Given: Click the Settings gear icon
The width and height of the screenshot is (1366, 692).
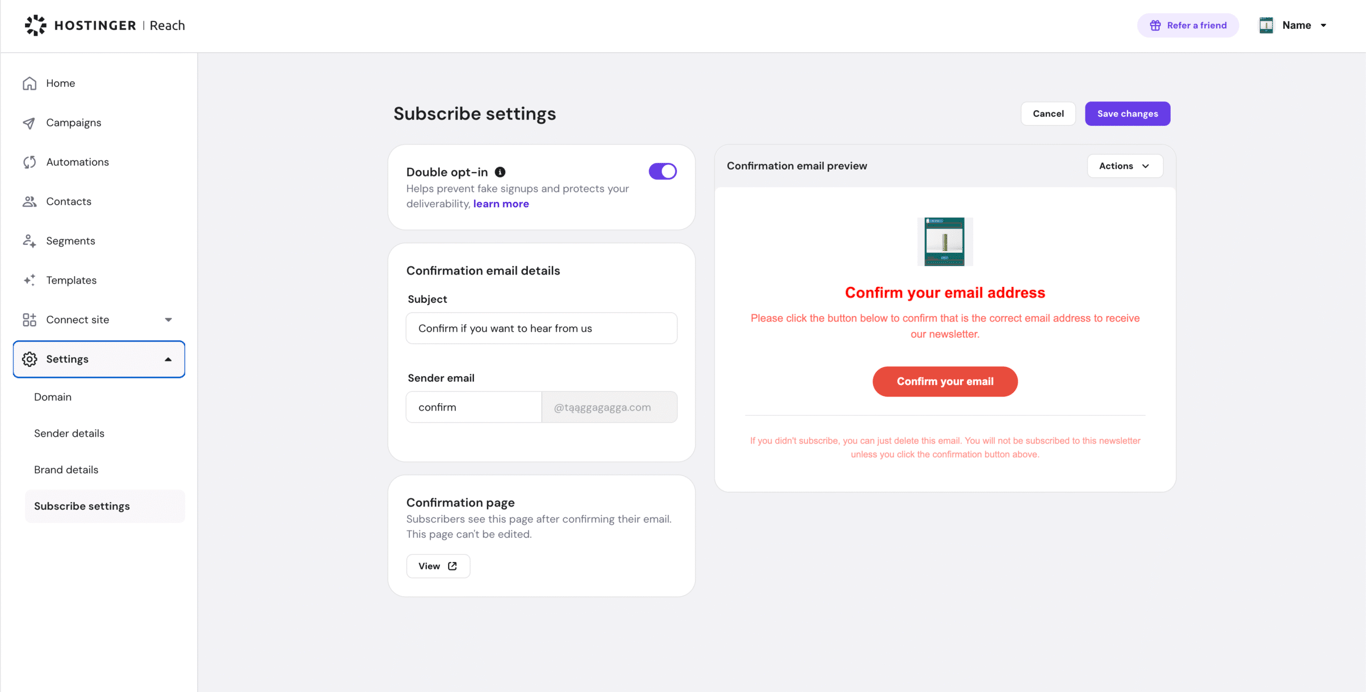Looking at the screenshot, I should coord(31,358).
